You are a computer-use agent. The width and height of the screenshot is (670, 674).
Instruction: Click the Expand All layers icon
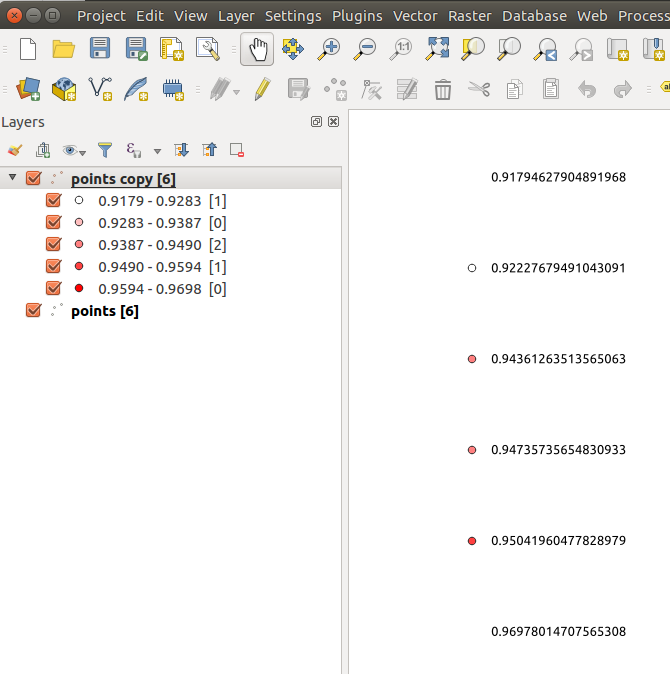[181, 150]
